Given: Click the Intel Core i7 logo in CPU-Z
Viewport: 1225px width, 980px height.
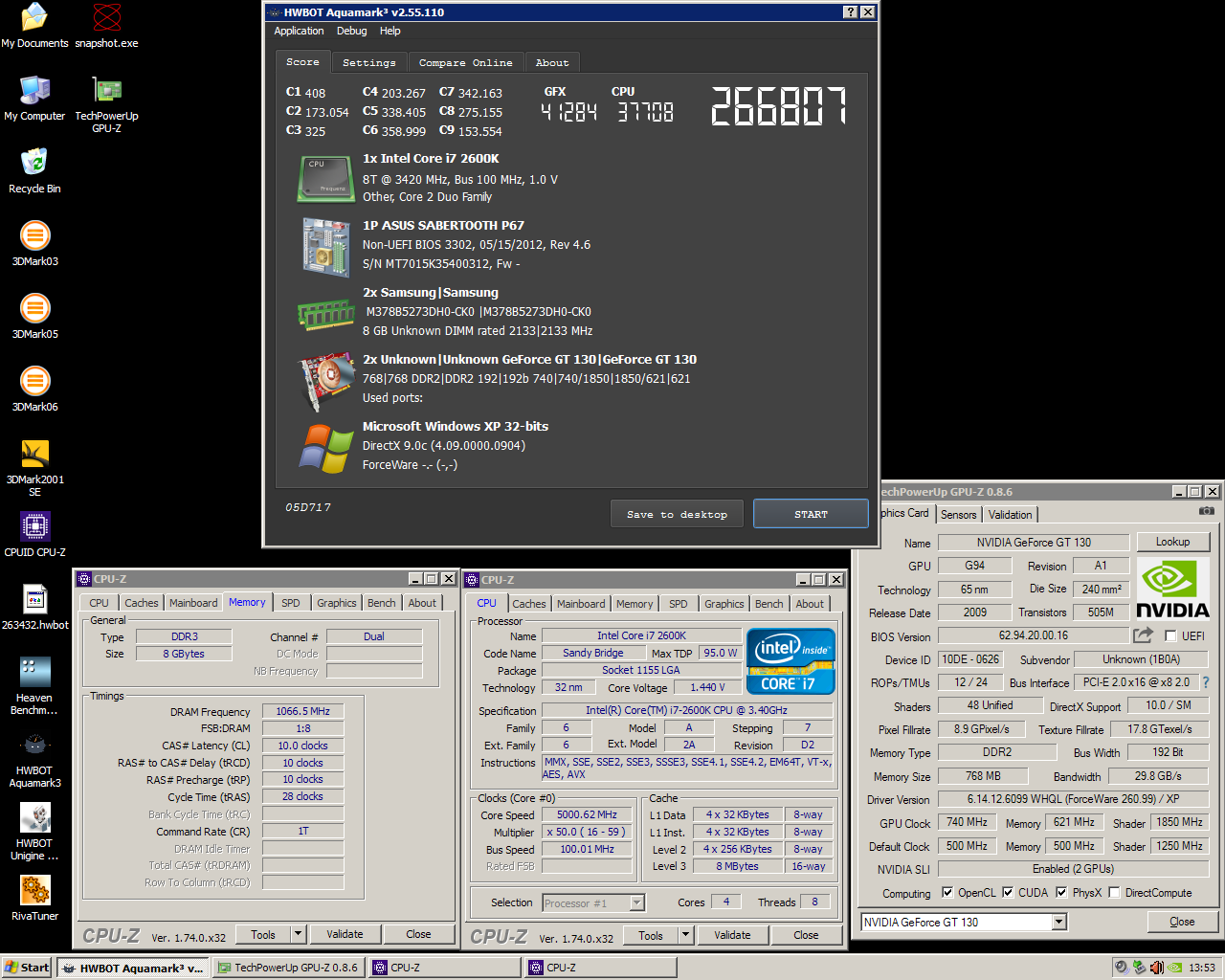Looking at the screenshot, I should pos(791,660).
